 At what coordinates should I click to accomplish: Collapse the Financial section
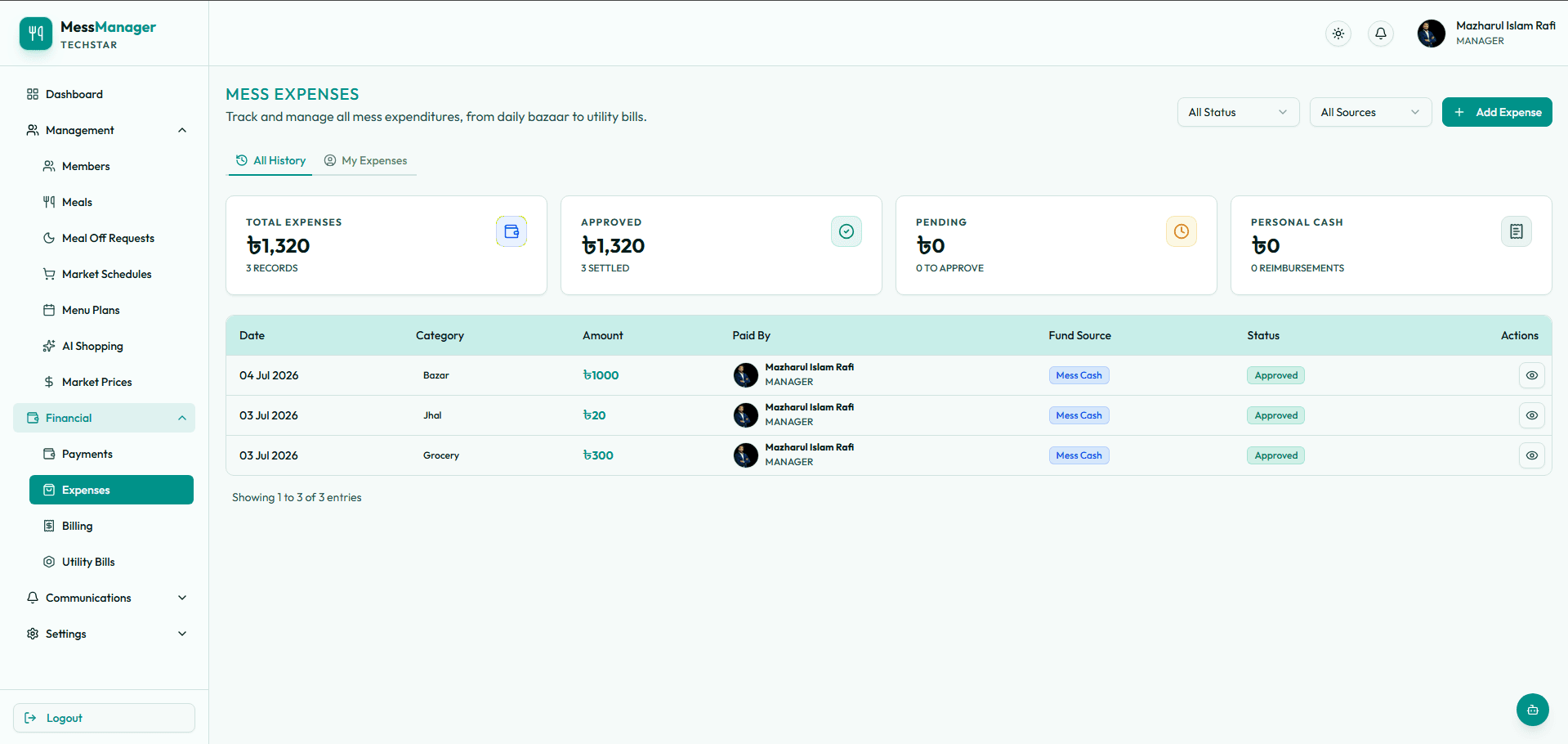pos(105,418)
